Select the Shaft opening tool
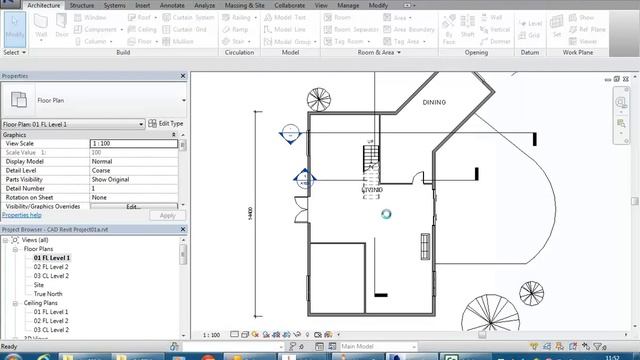 click(467, 26)
